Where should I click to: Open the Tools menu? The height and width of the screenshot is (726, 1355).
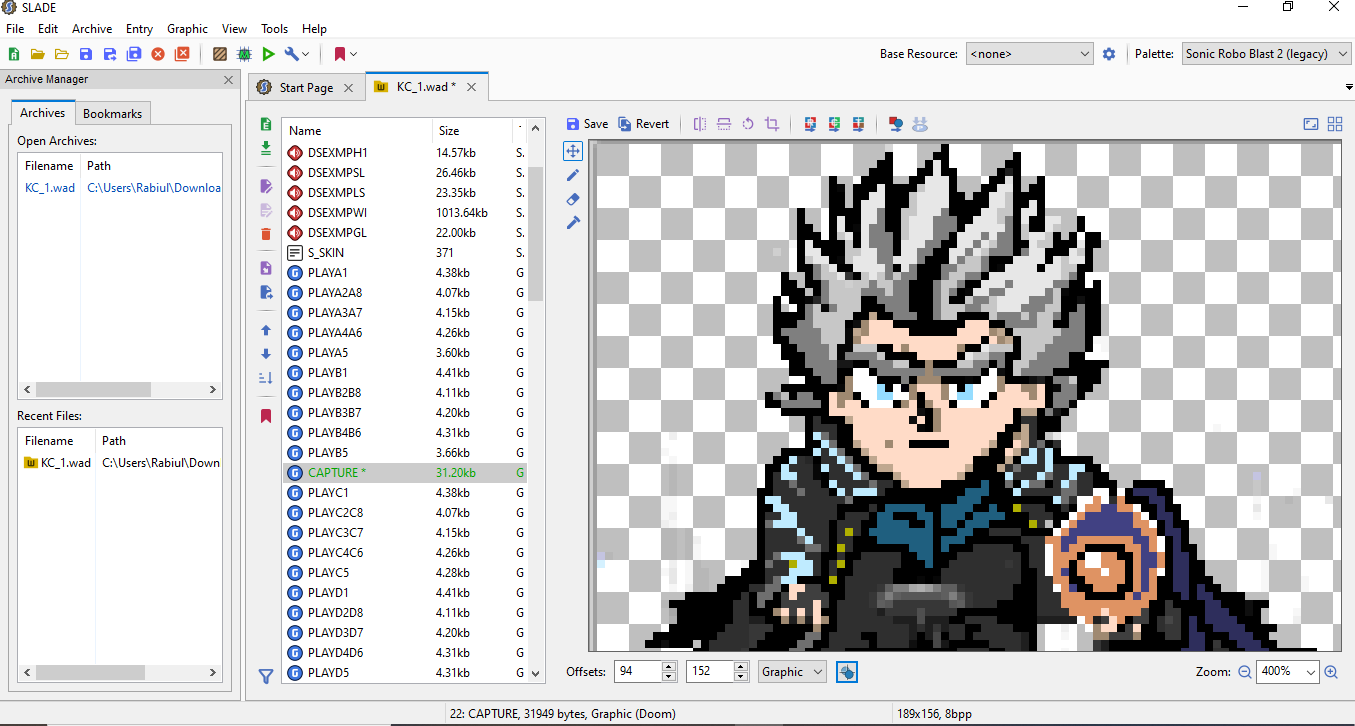tap(274, 29)
